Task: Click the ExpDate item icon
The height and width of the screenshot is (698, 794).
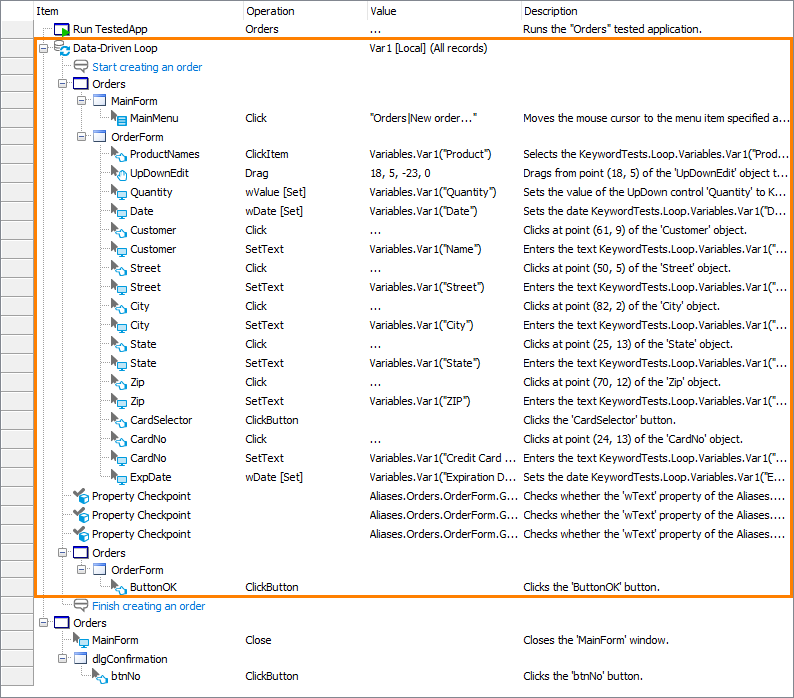Action: click(x=119, y=477)
